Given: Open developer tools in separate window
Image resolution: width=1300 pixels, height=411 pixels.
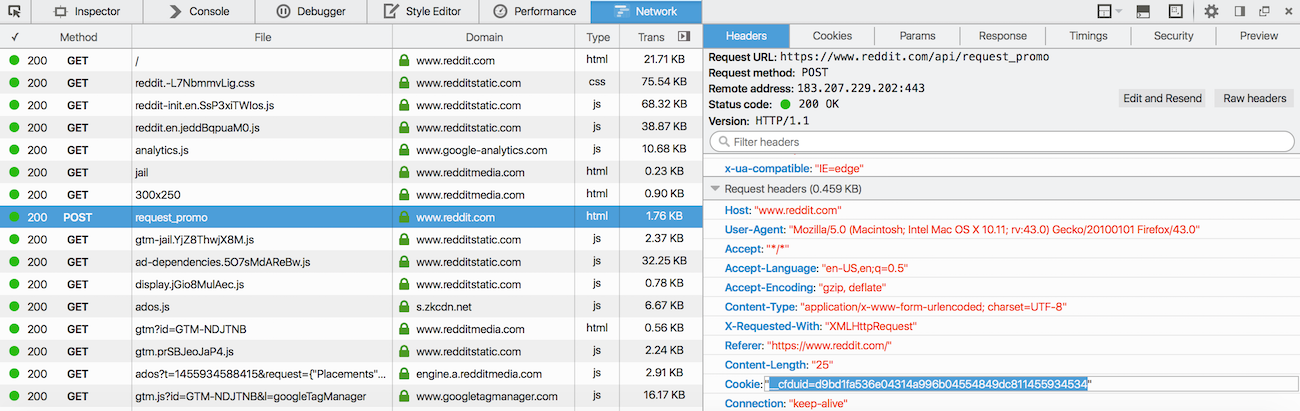Looking at the screenshot, I should 1264,12.
